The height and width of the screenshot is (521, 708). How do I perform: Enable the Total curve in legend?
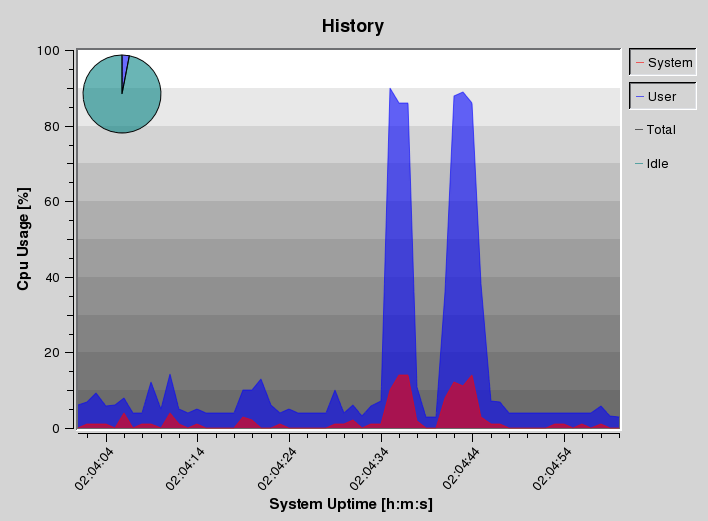(x=661, y=130)
